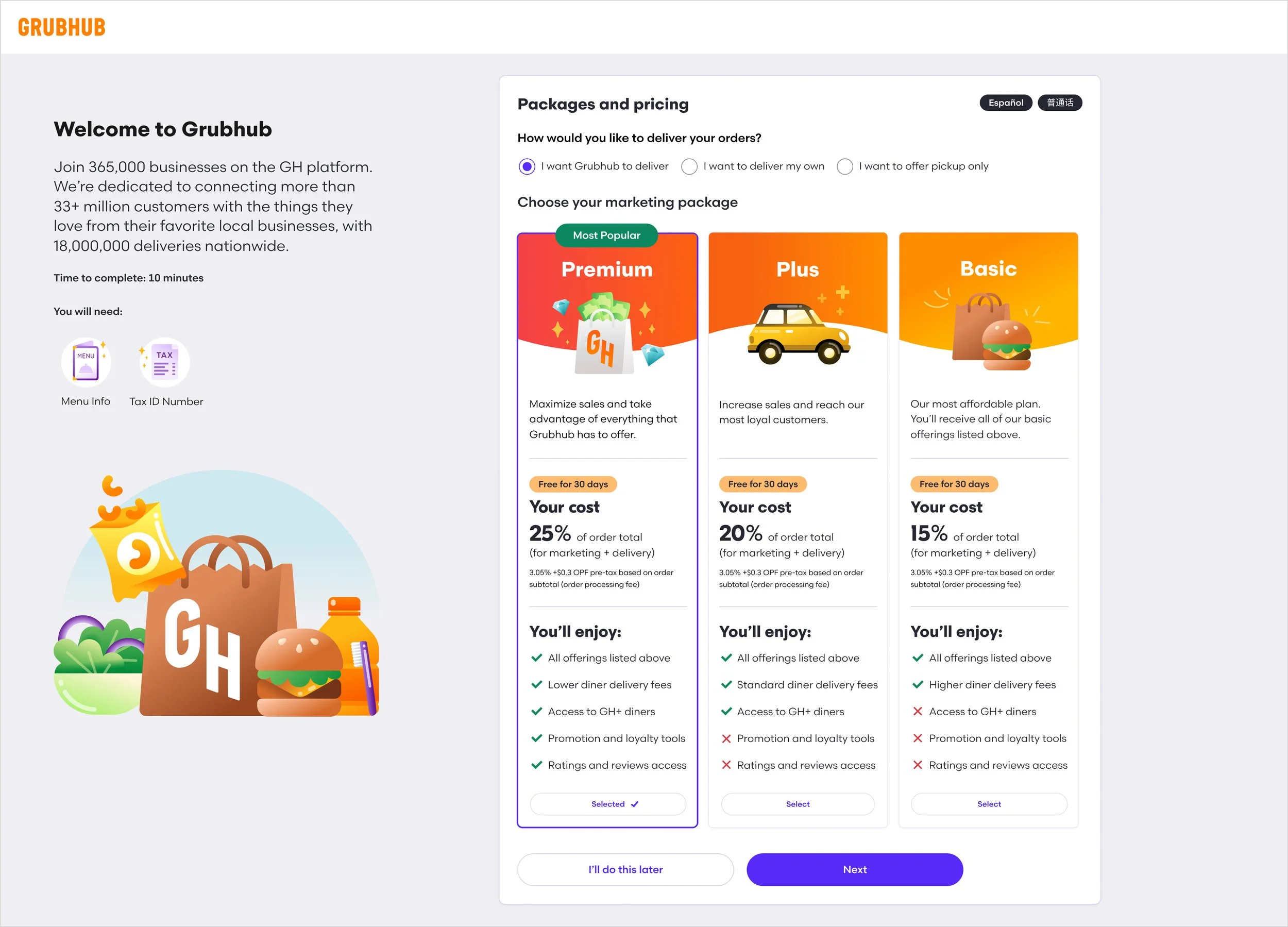
Task: Select 'I want Grubhub to deliver' option
Action: pyautogui.click(x=527, y=166)
